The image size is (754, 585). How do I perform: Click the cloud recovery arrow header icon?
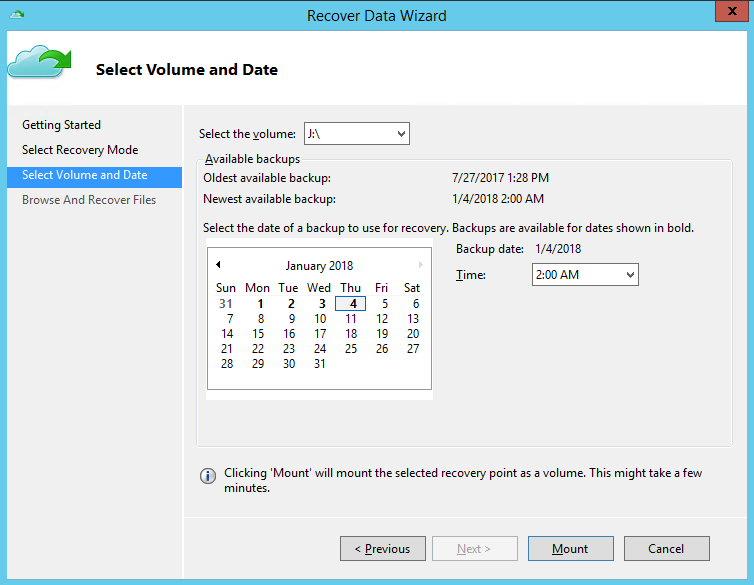[x=39, y=62]
